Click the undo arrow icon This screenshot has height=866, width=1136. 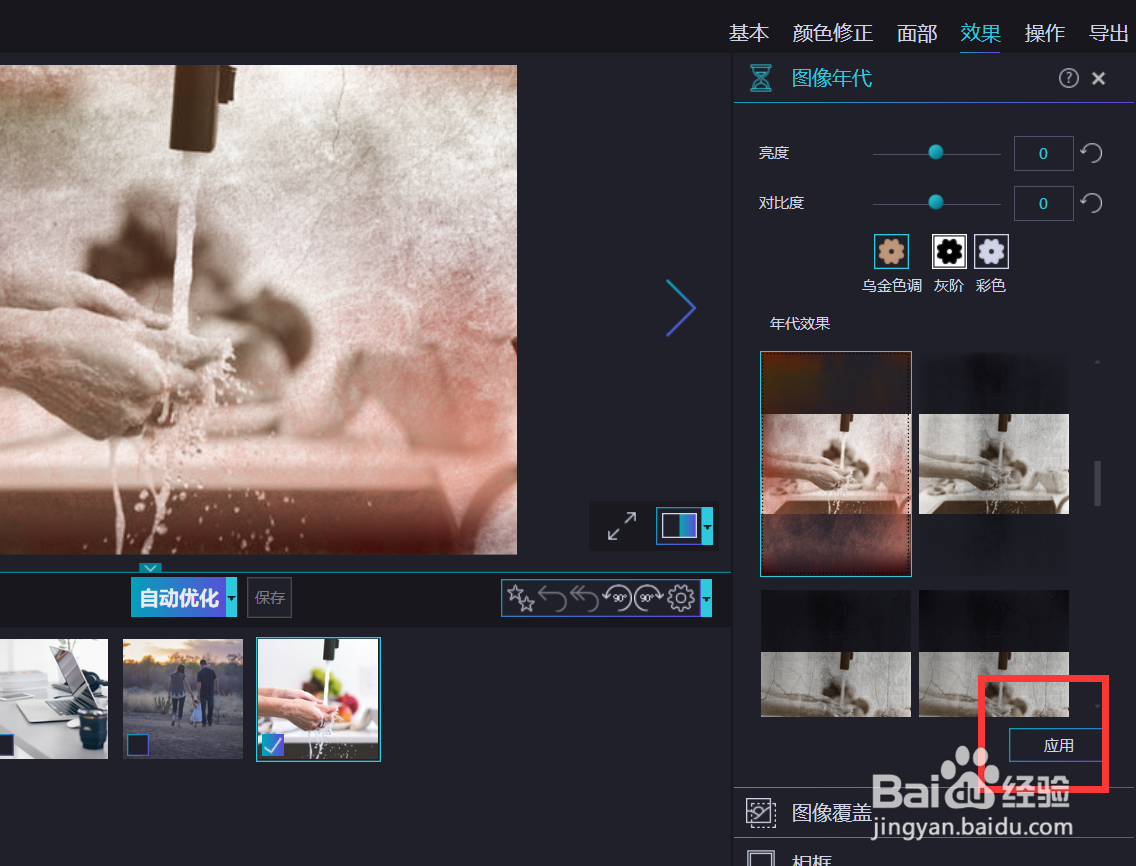(x=551, y=597)
